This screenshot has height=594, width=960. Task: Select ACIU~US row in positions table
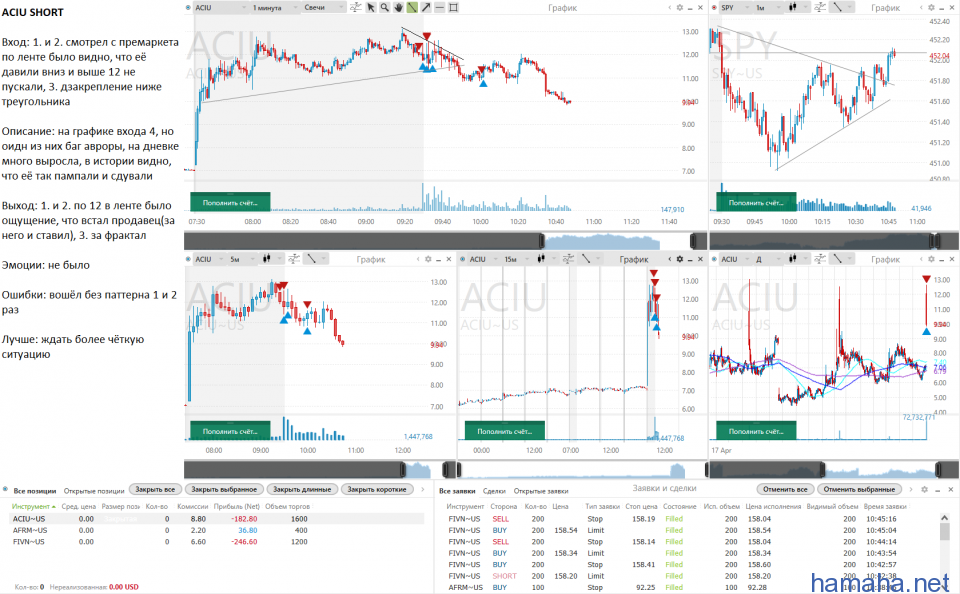(x=217, y=519)
